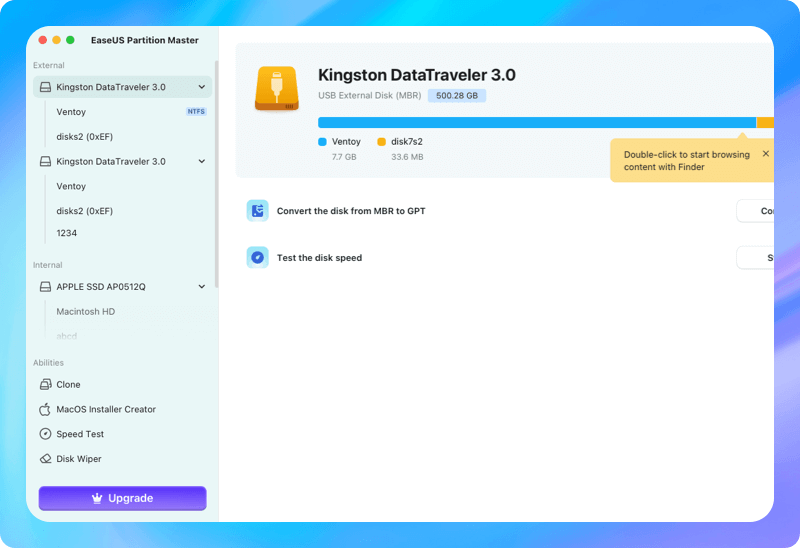Click the Convert MBR to GPT icon
Image resolution: width=800 pixels, height=548 pixels.
pos(258,211)
